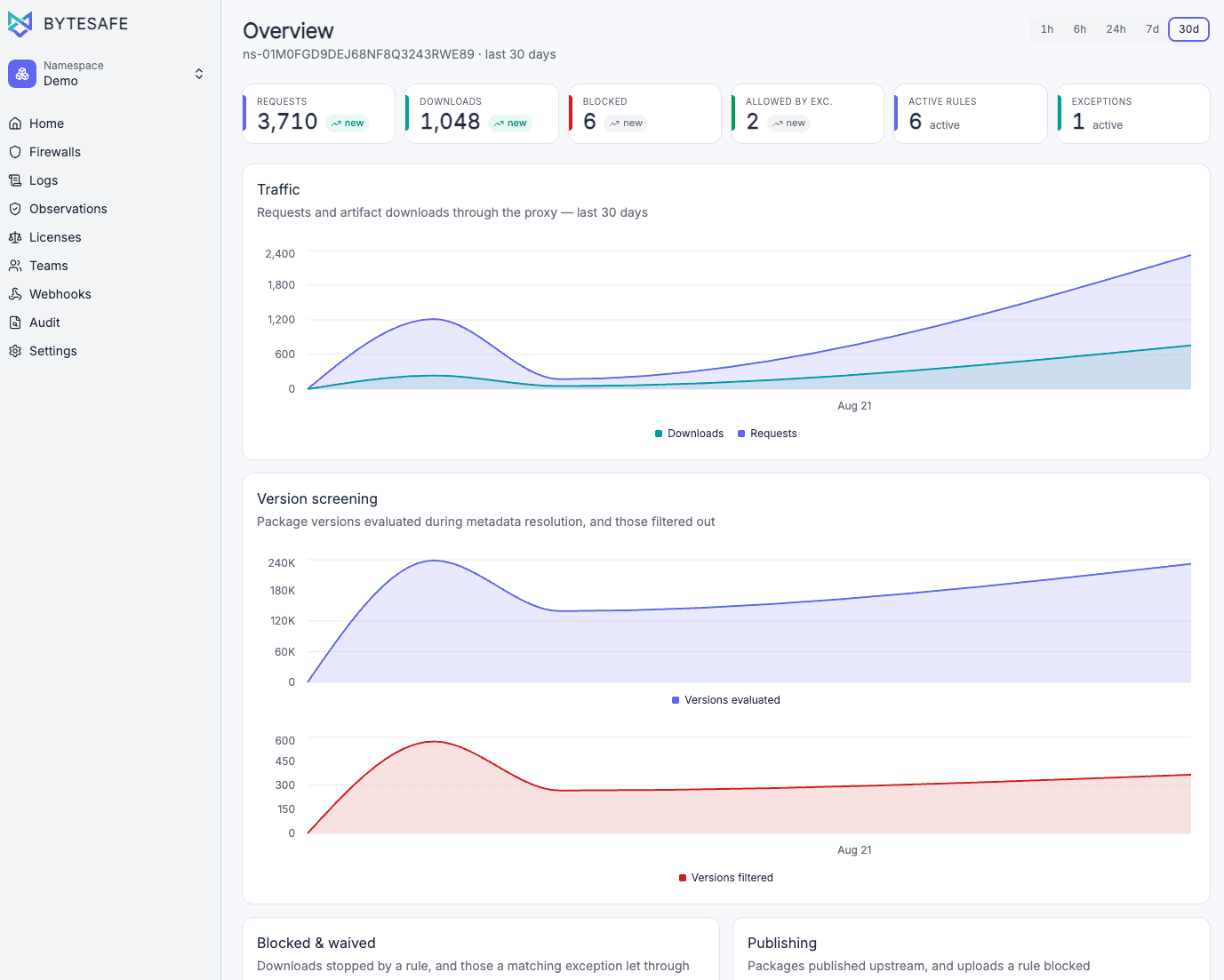Click the trend icon in Downloads badge
The image size is (1224, 980).
click(499, 123)
